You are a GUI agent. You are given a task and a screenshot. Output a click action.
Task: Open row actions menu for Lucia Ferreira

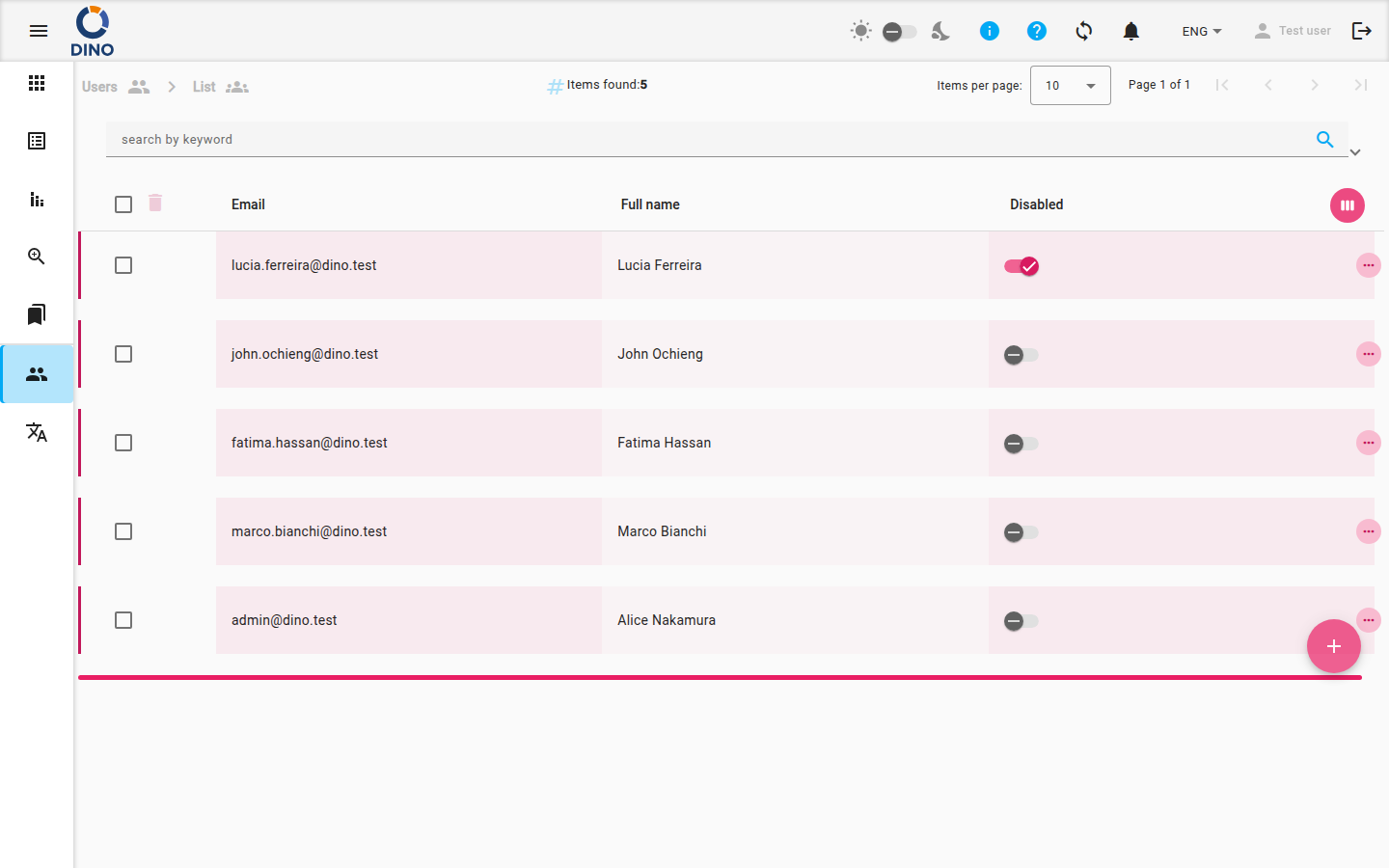click(1368, 265)
